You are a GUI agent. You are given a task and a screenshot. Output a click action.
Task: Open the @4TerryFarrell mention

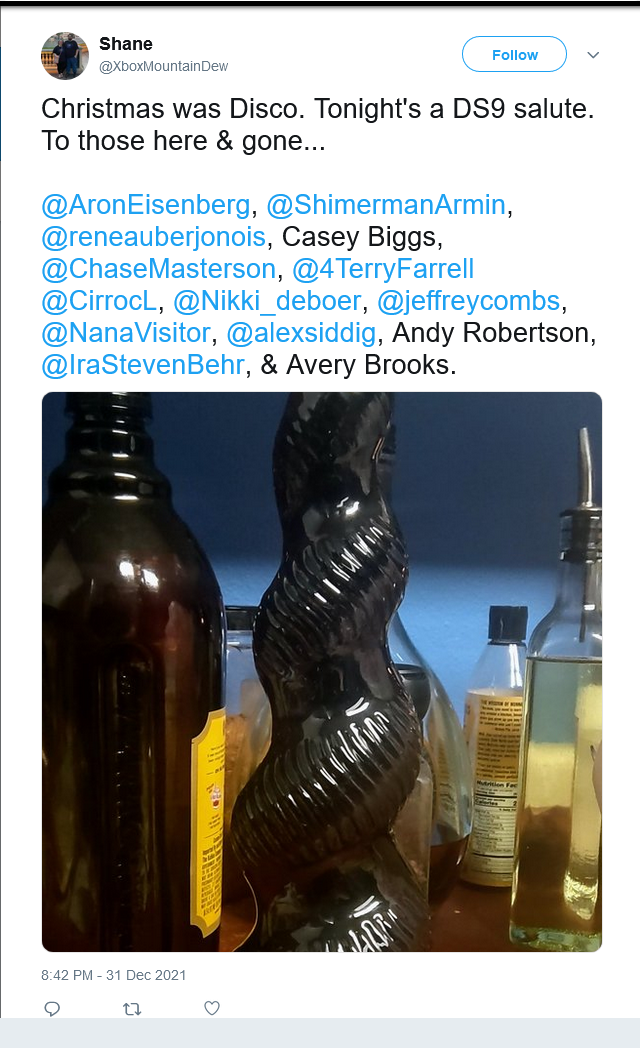pos(383,269)
